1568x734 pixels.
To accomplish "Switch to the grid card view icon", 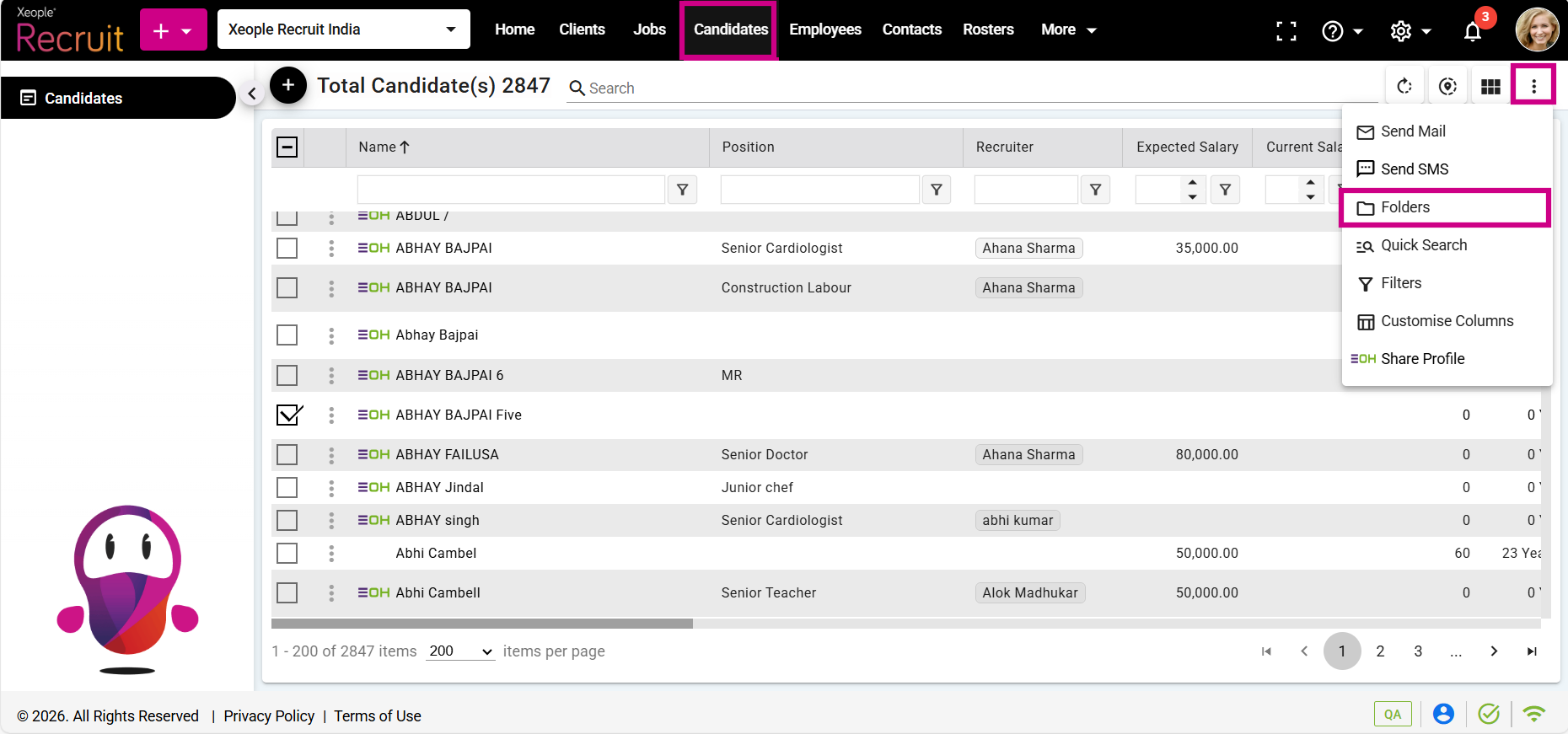I will click(1490, 86).
